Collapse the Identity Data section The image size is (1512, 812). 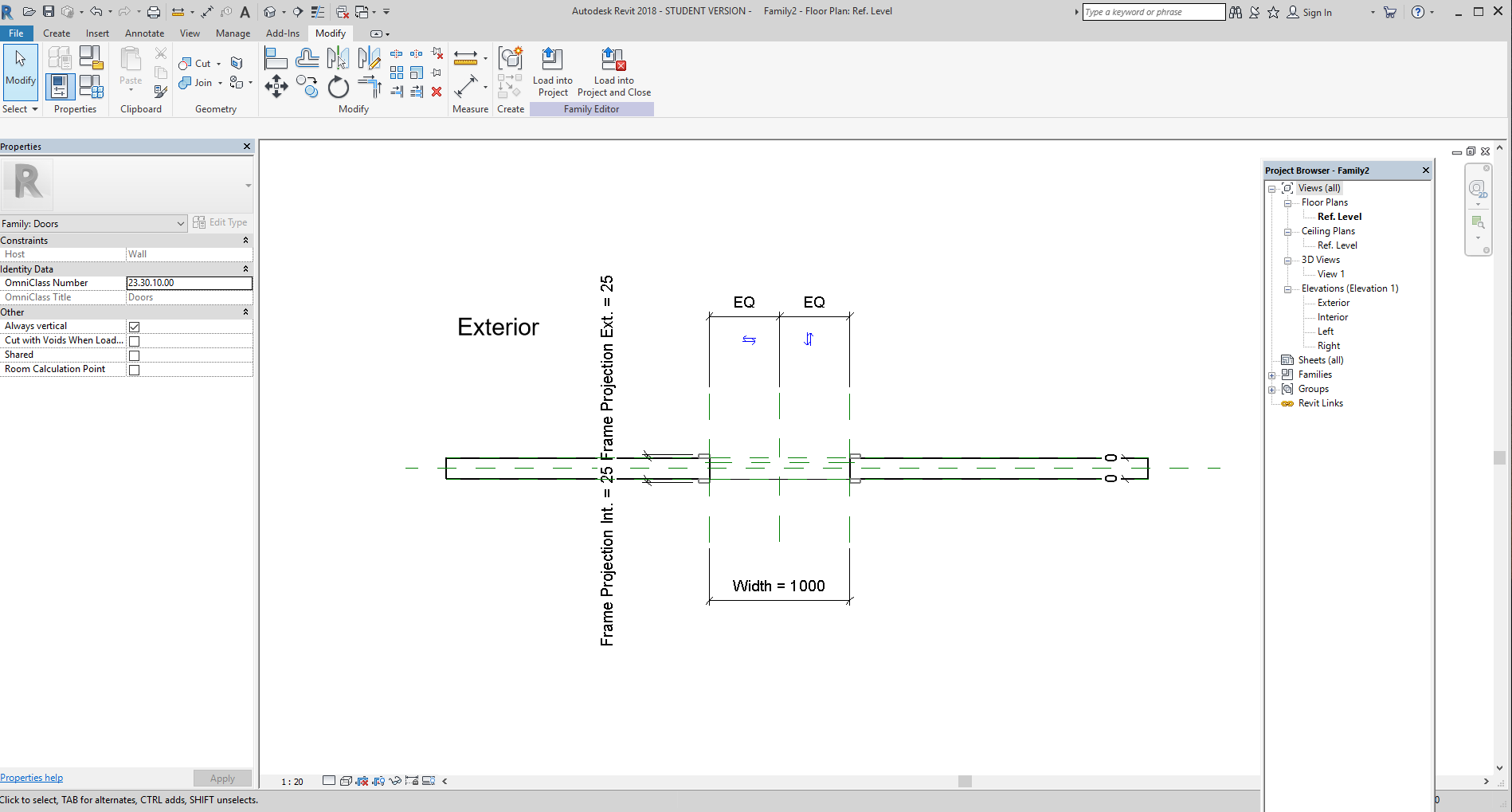[245, 269]
